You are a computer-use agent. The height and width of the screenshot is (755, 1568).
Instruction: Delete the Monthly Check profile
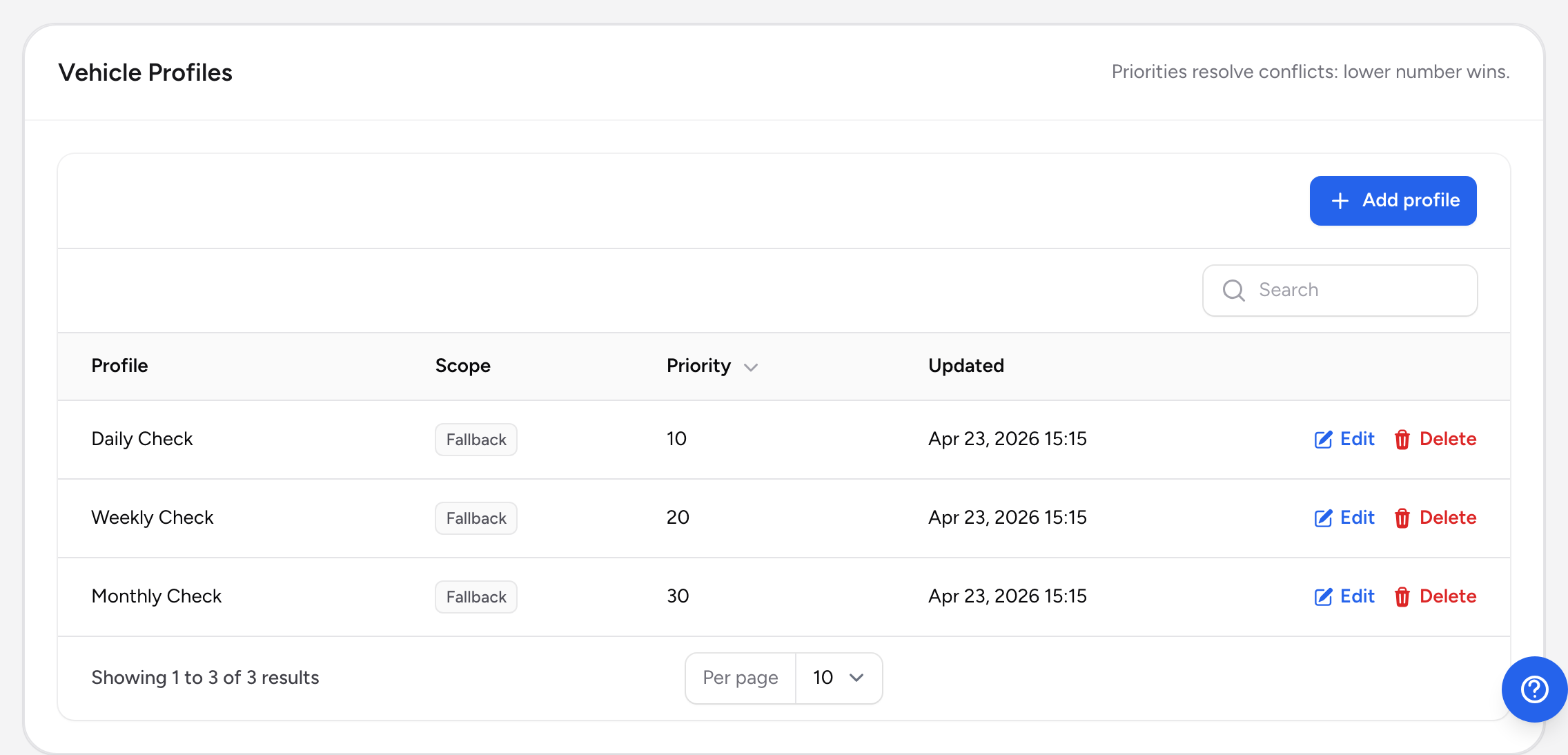pos(1435,596)
